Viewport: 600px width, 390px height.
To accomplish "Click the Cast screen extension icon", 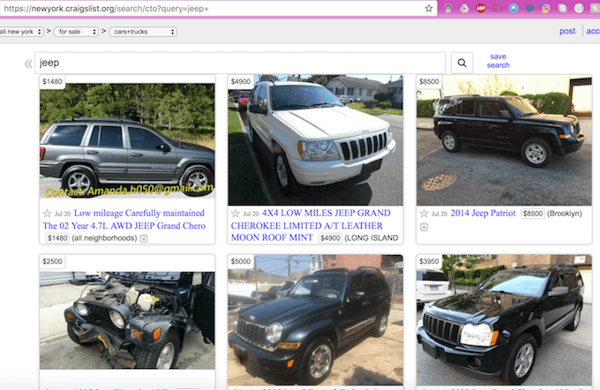I will pyautogui.click(x=497, y=8).
